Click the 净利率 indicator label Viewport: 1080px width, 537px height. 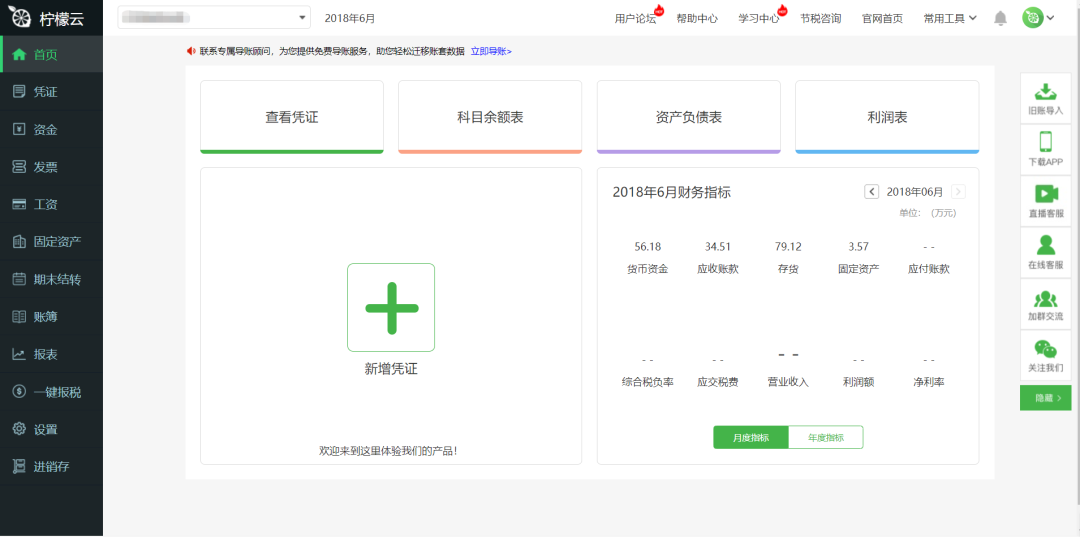pos(928,382)
